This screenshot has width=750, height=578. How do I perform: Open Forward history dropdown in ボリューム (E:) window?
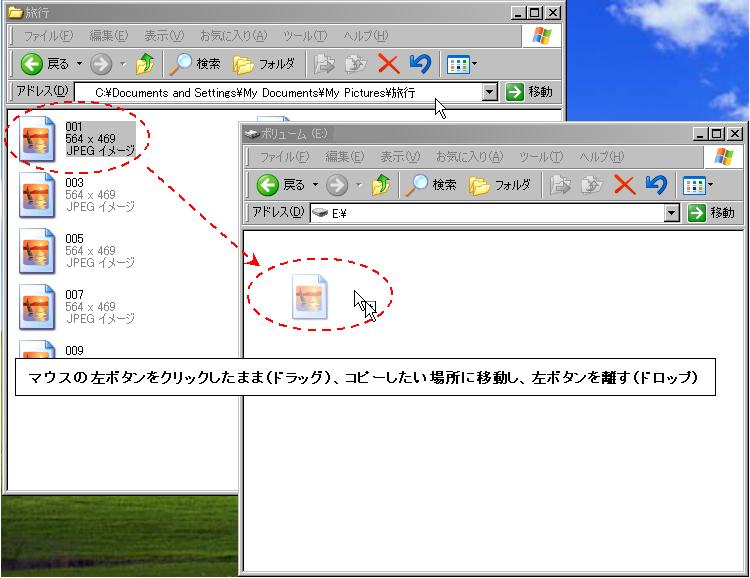[359, 185]
